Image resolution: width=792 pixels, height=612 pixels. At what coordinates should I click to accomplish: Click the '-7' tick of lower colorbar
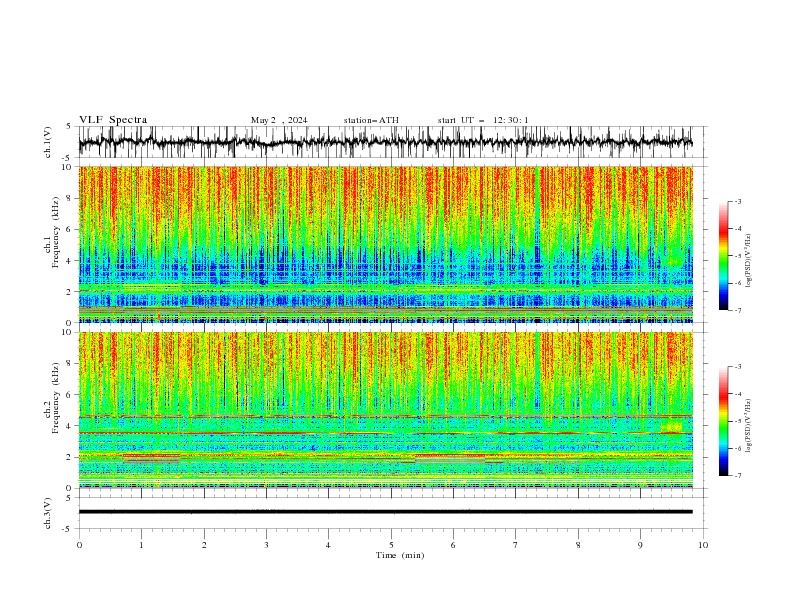[738, 476]
